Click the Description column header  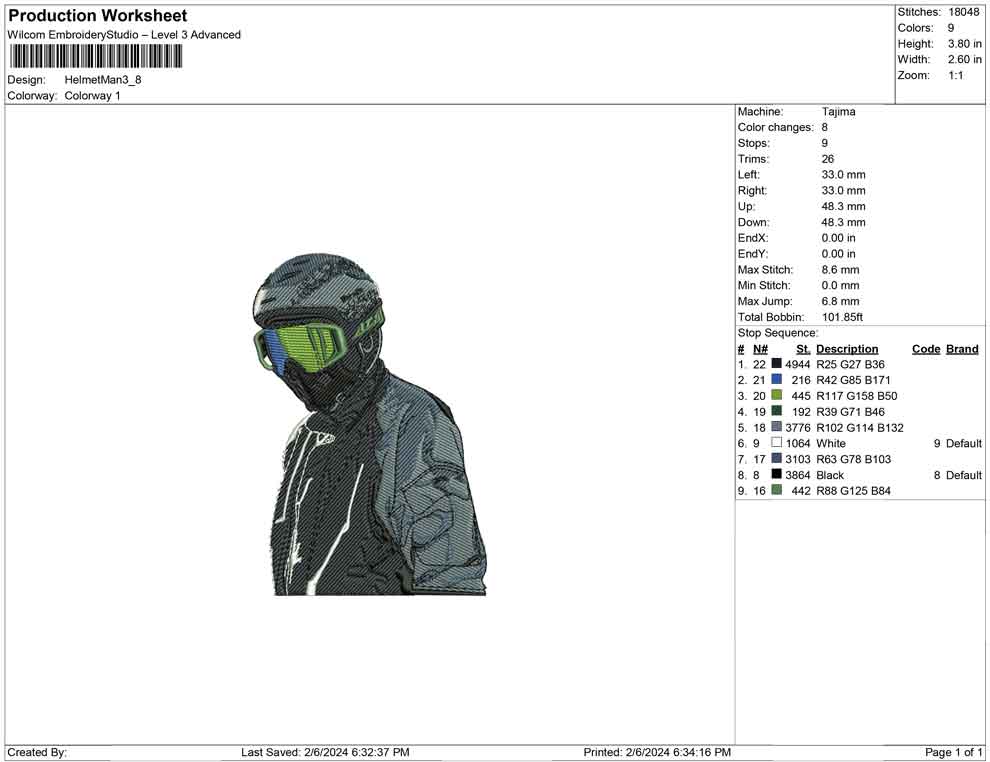847,348
